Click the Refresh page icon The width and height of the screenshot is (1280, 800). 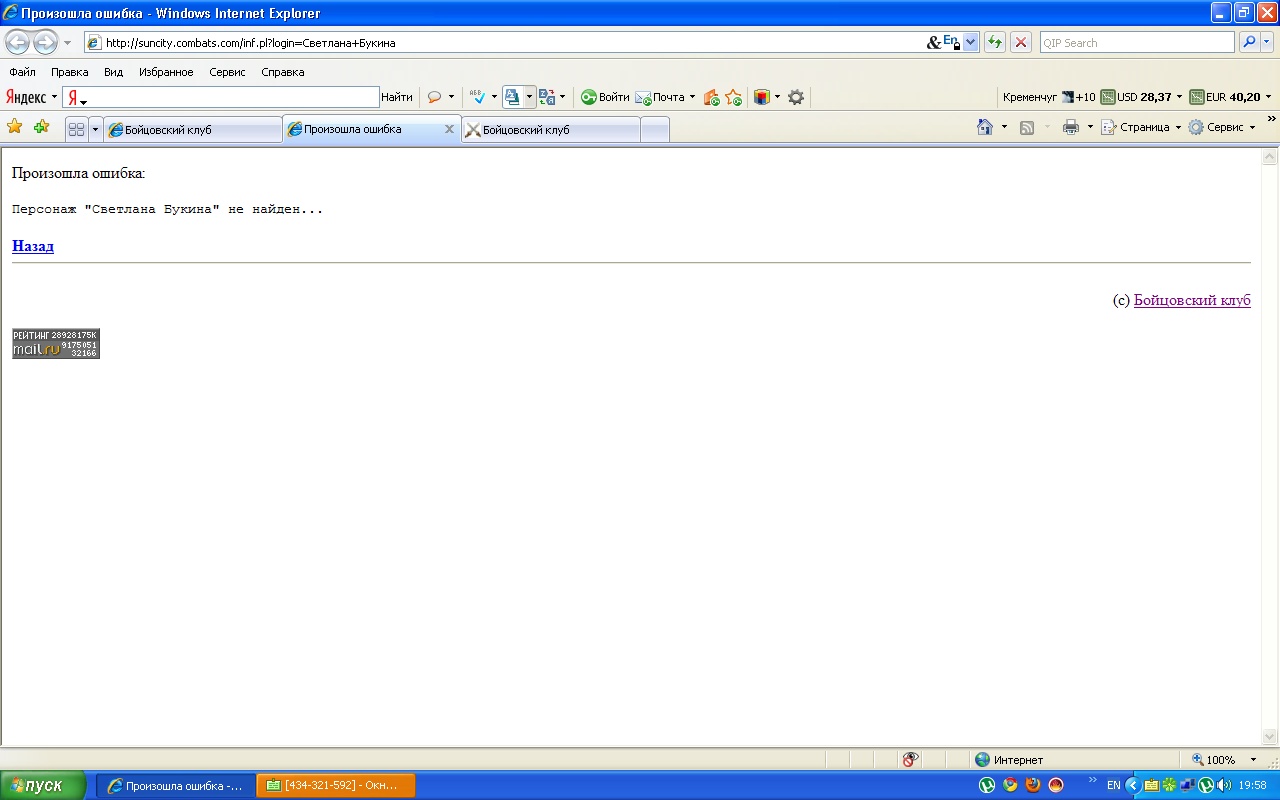point(994,42)
